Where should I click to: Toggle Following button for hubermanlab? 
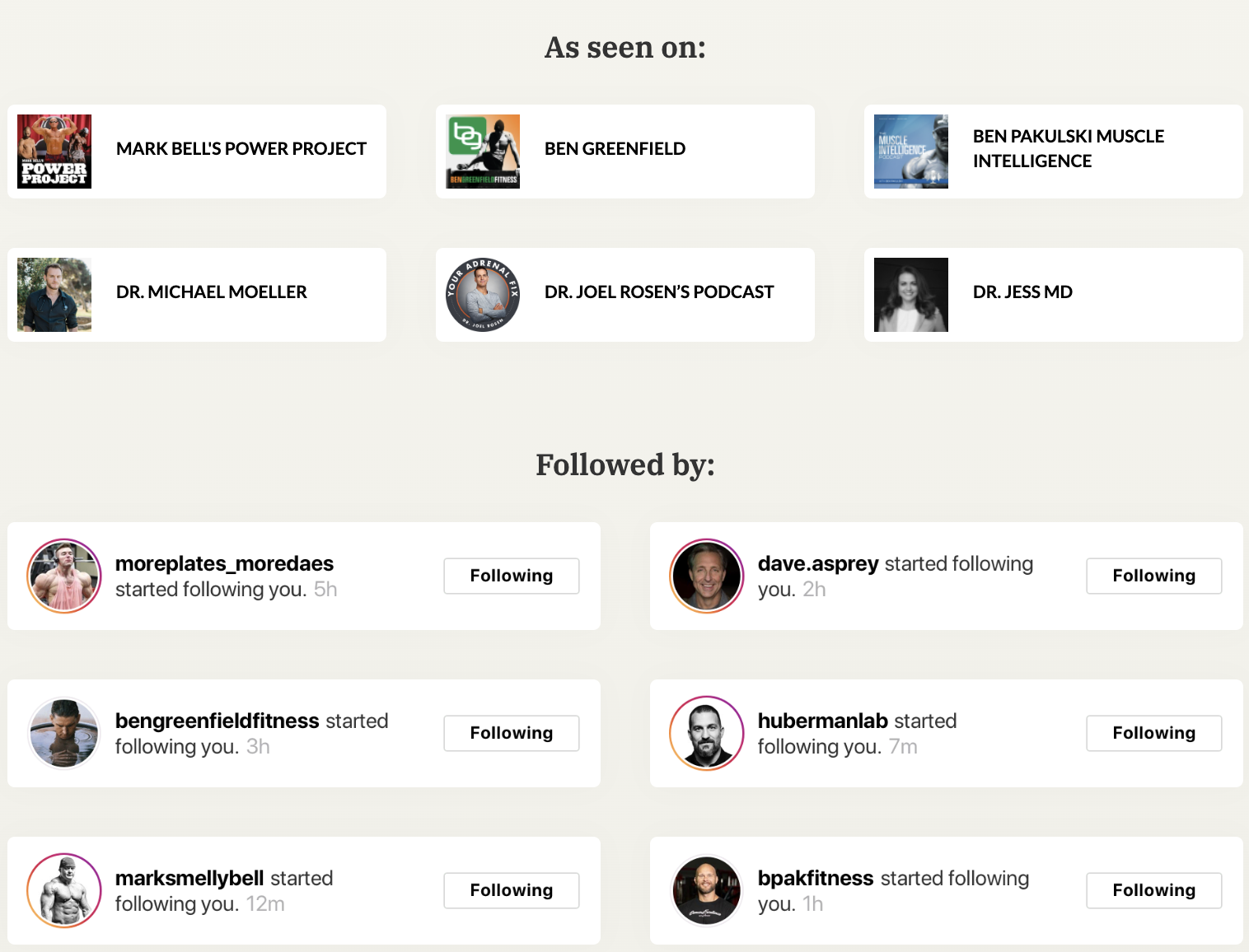(1154, 733)
